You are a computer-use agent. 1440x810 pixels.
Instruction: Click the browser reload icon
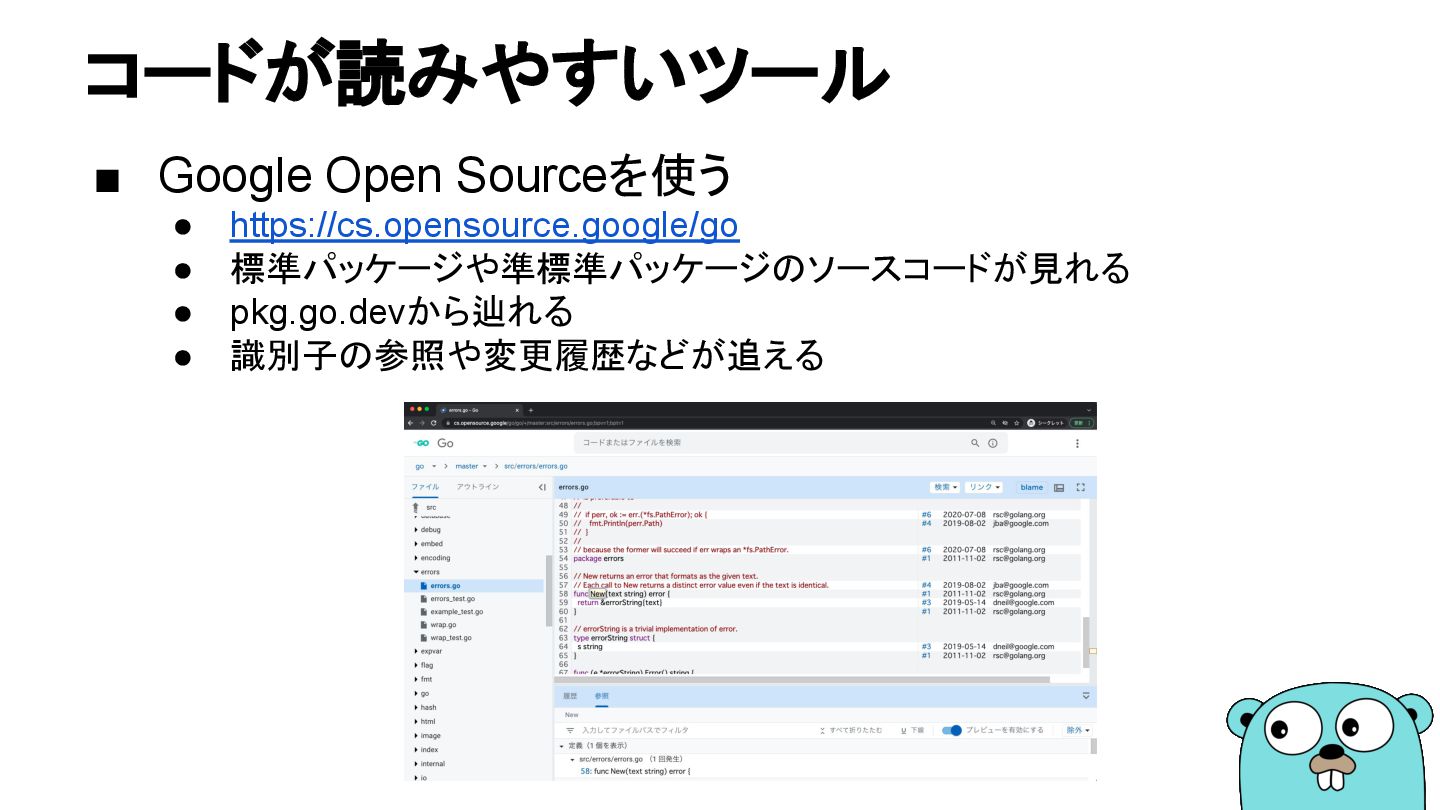434,423
